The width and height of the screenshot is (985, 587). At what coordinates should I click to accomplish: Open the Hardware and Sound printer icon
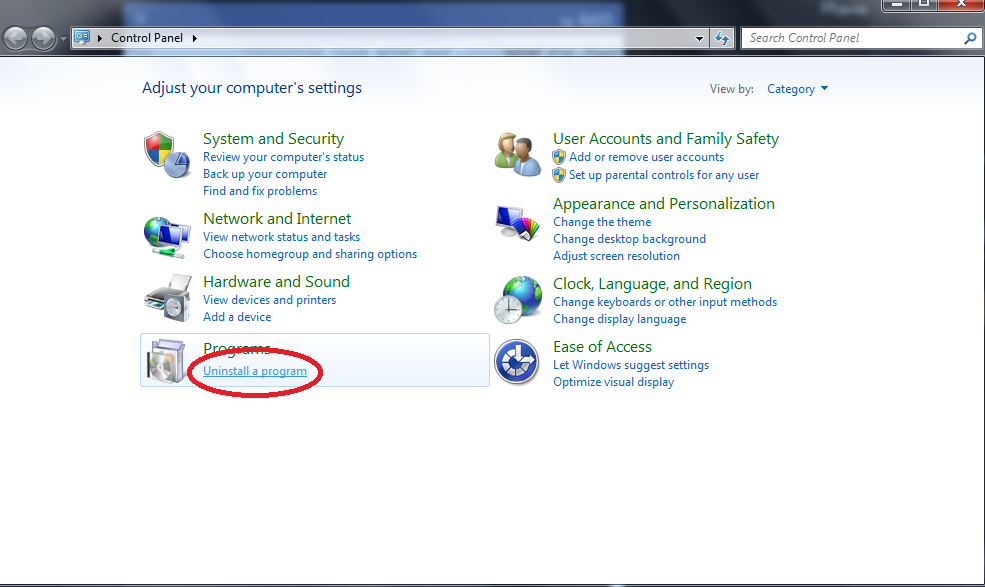[168, 298]
